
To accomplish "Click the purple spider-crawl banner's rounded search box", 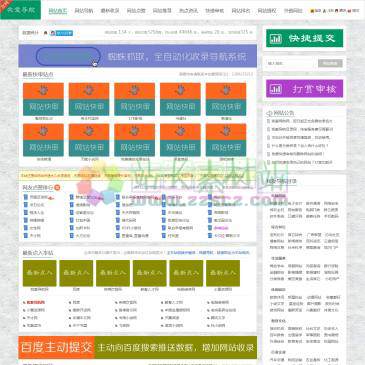I will pyautogui.click(x=68, y=56).
